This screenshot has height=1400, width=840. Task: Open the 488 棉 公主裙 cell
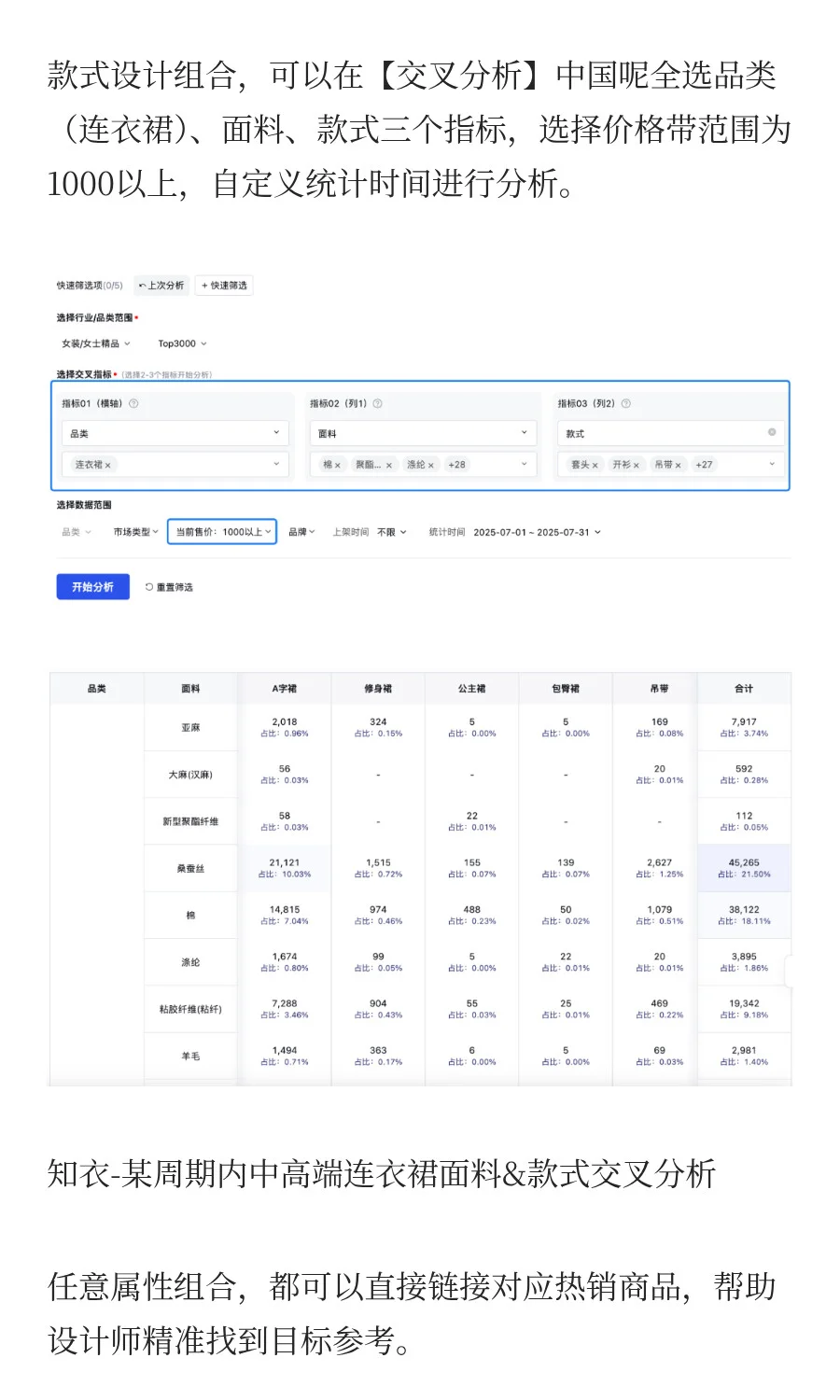click(472, 915)
